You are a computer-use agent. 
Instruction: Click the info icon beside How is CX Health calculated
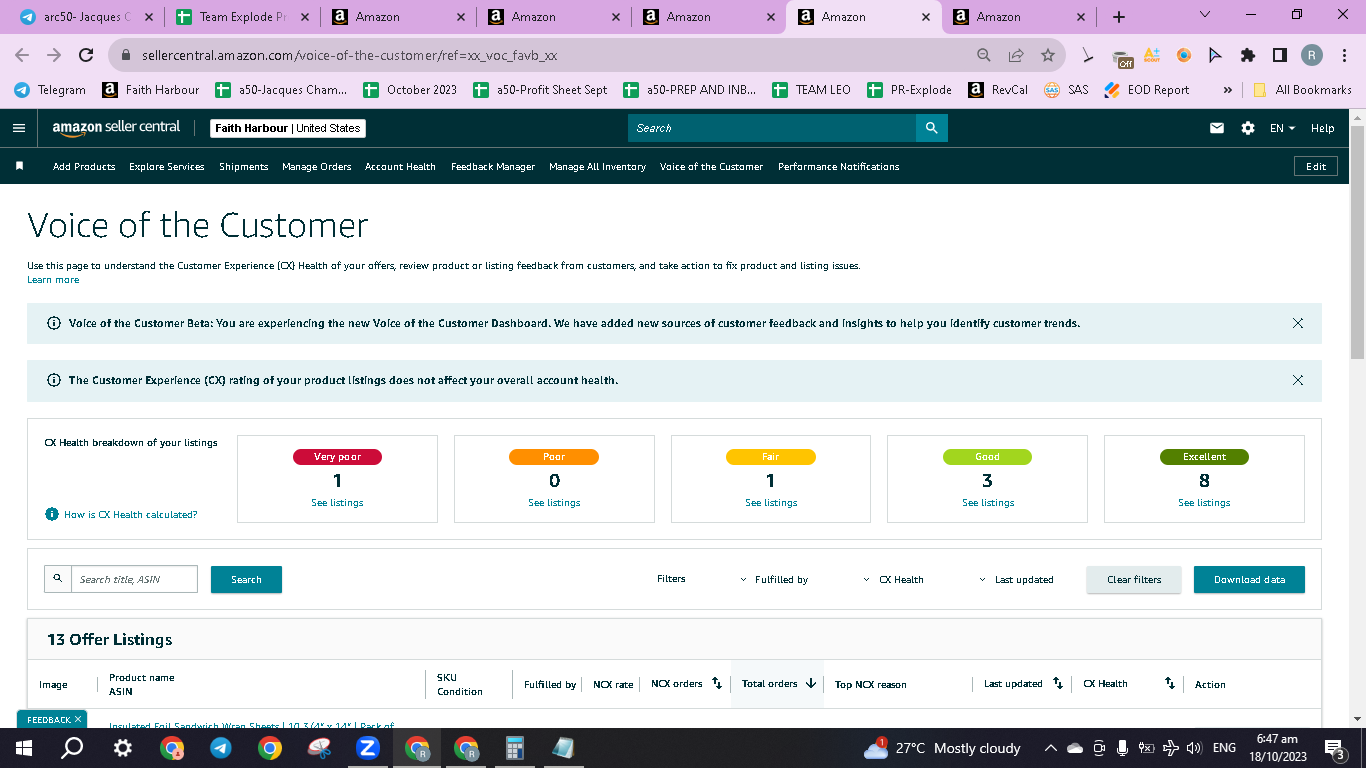tap(52, 514)
